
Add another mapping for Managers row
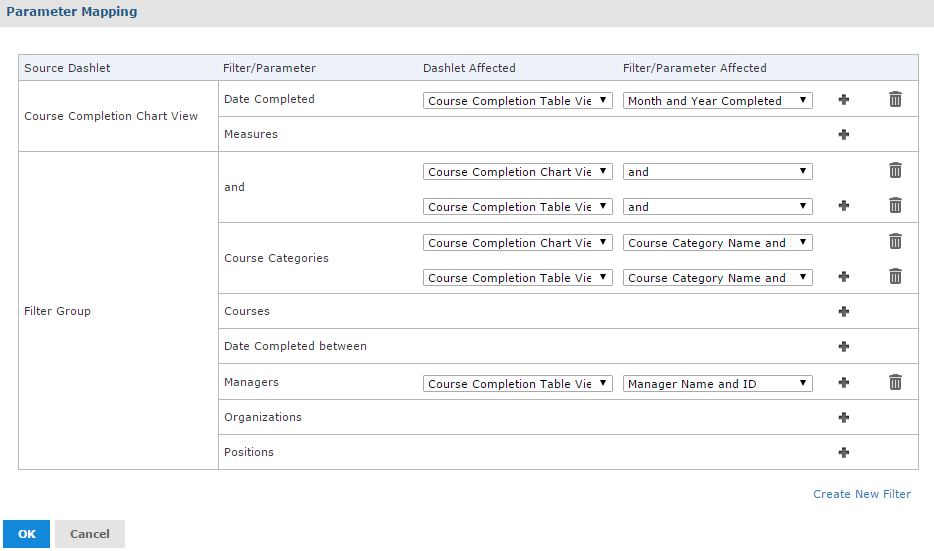click(x=843, y=382)
